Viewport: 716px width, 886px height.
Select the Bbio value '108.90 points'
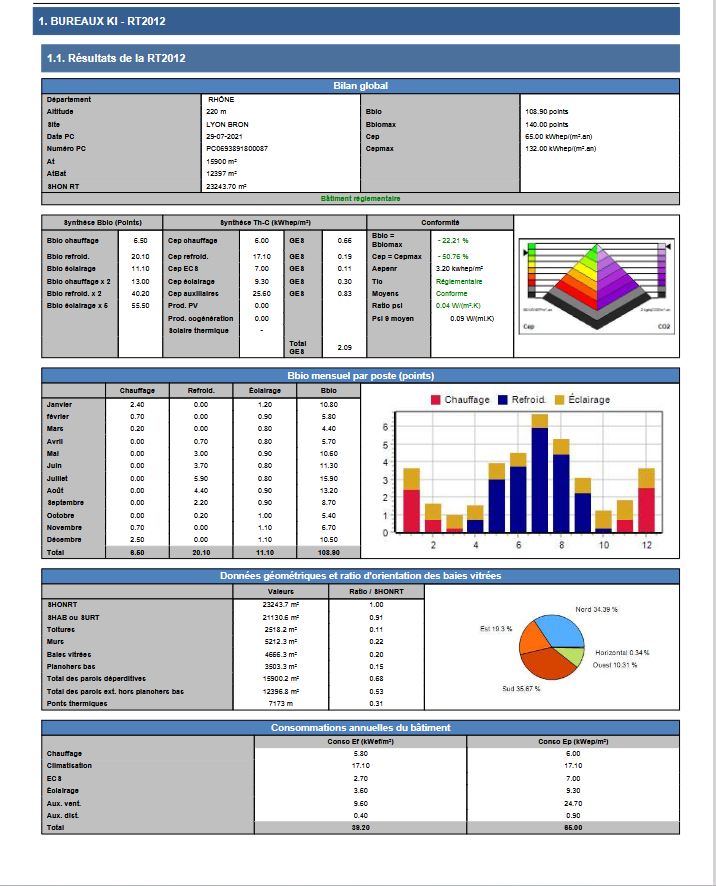pyautogui.click(x=546, y=112)
